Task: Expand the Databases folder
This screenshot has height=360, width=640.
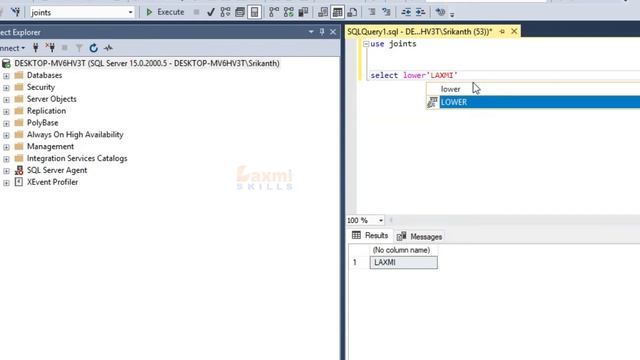Action: pyautogui.click(x=6, y=76)
